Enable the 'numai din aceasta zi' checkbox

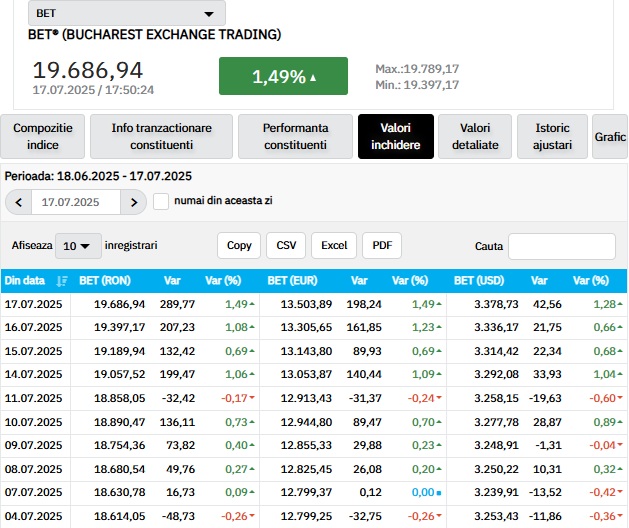[x=161, y=202]
